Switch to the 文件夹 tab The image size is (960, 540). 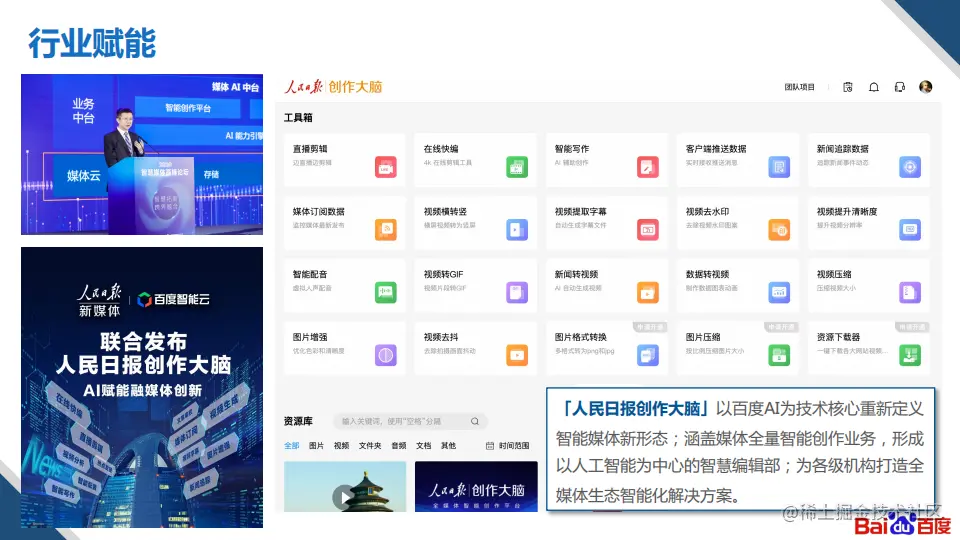(x=370, y=446)
